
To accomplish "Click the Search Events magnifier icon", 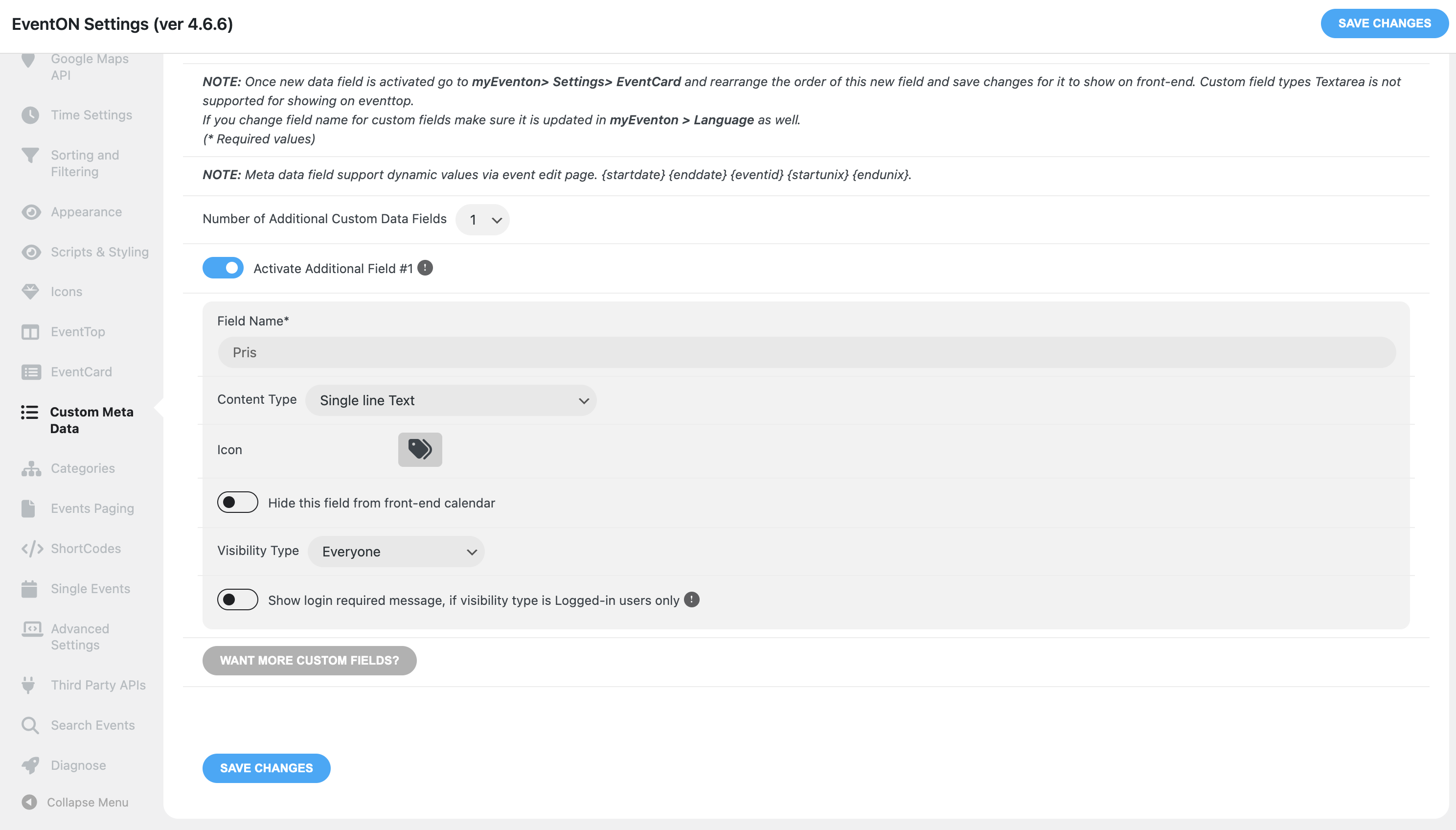I will point(30,726).
